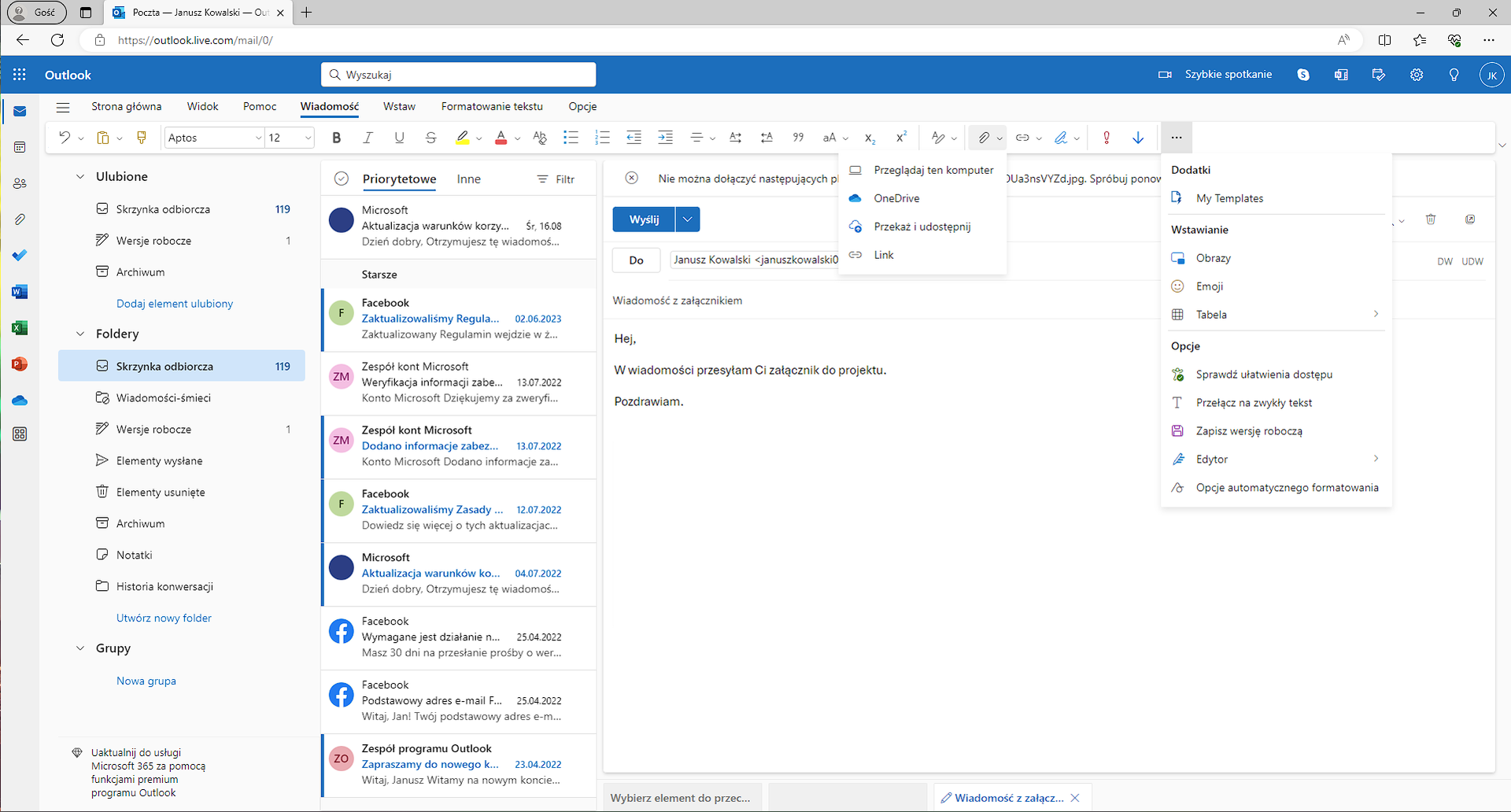Apply the yellow highlight color

[463, 138]
